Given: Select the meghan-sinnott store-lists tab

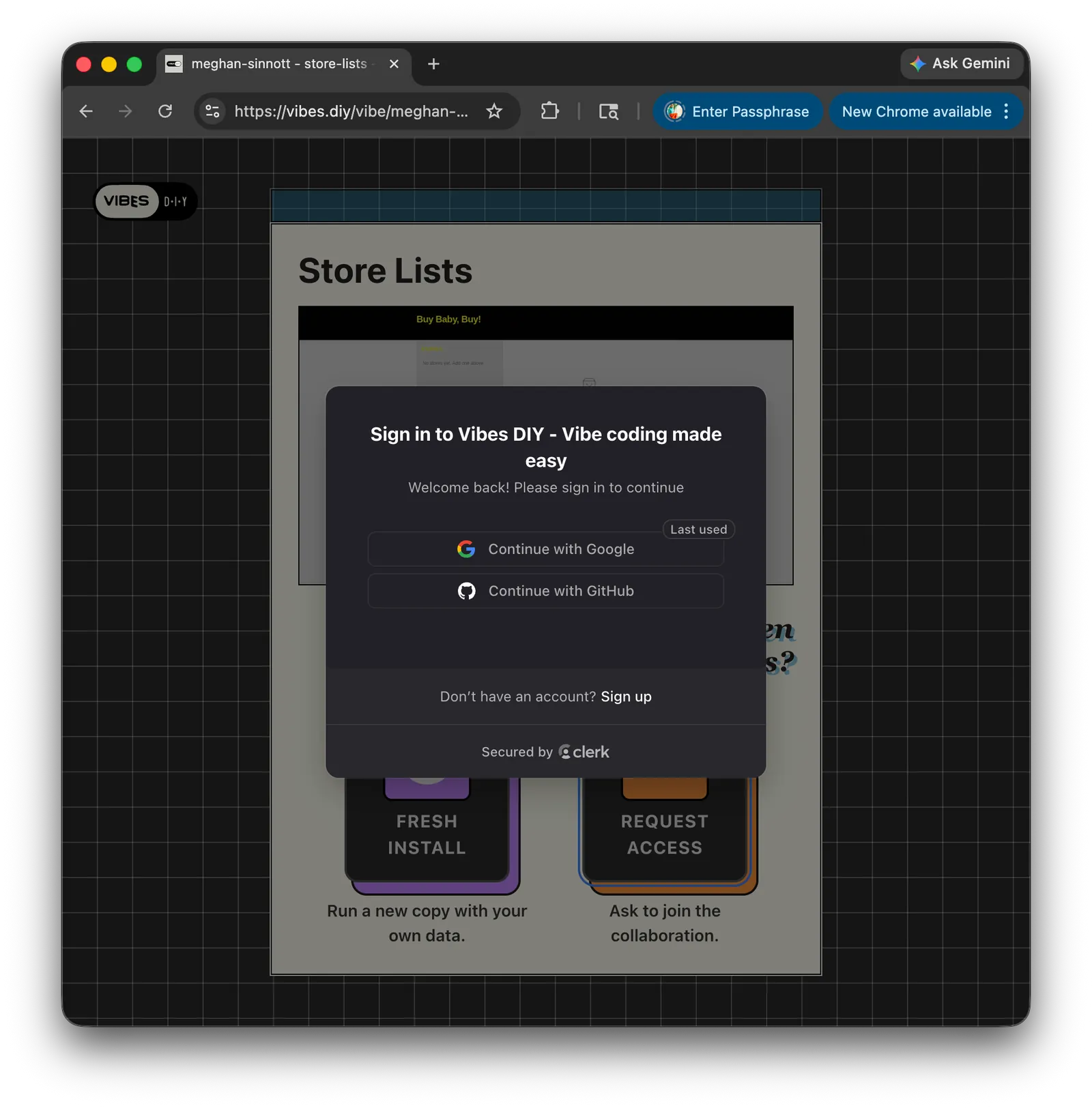Looking at the screenshot, I should pyautogui.click(x=283, y=63).
